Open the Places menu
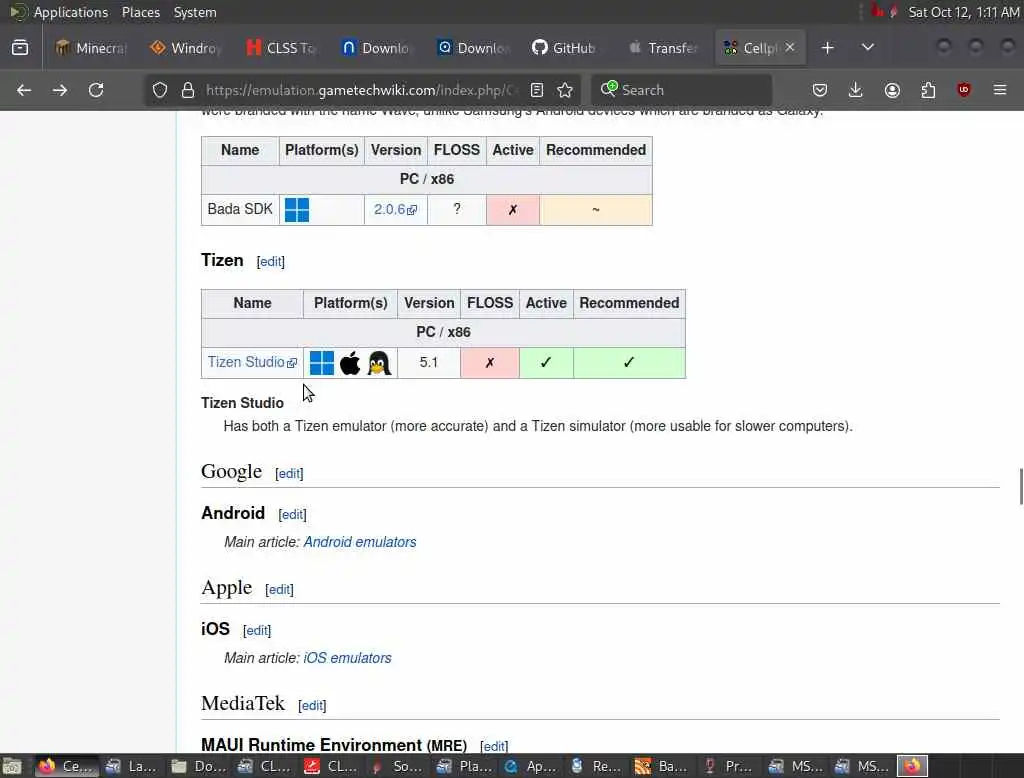1024x778 pixels. [141, 12]
